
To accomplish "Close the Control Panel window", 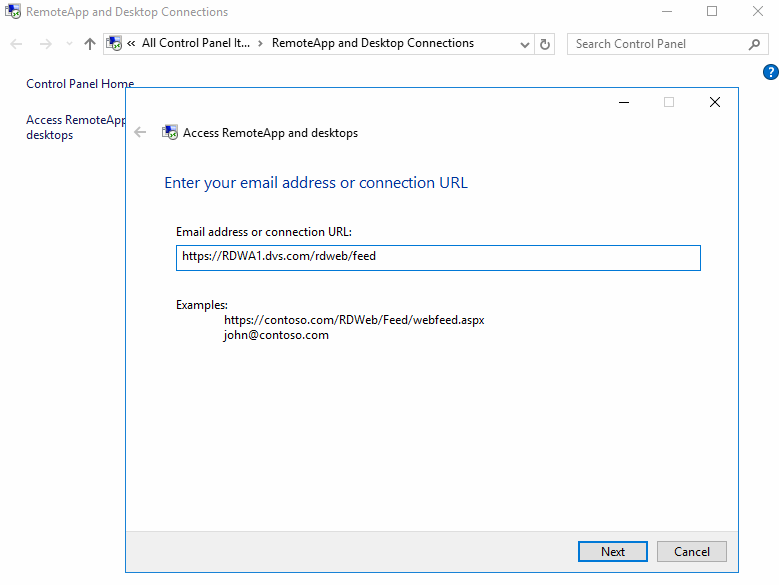I will 758,11.
